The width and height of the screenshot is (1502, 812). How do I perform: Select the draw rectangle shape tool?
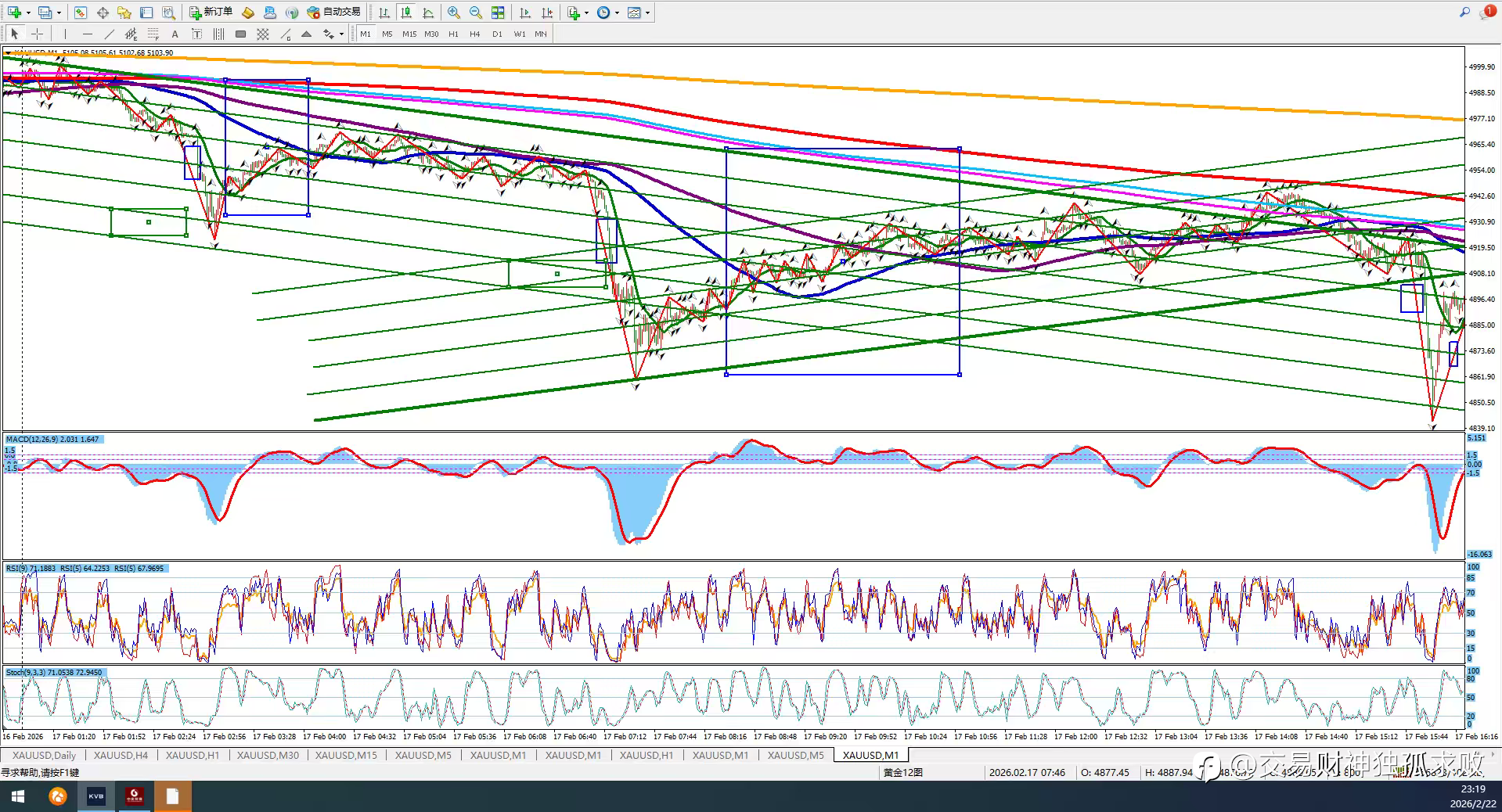pos(240,34)
